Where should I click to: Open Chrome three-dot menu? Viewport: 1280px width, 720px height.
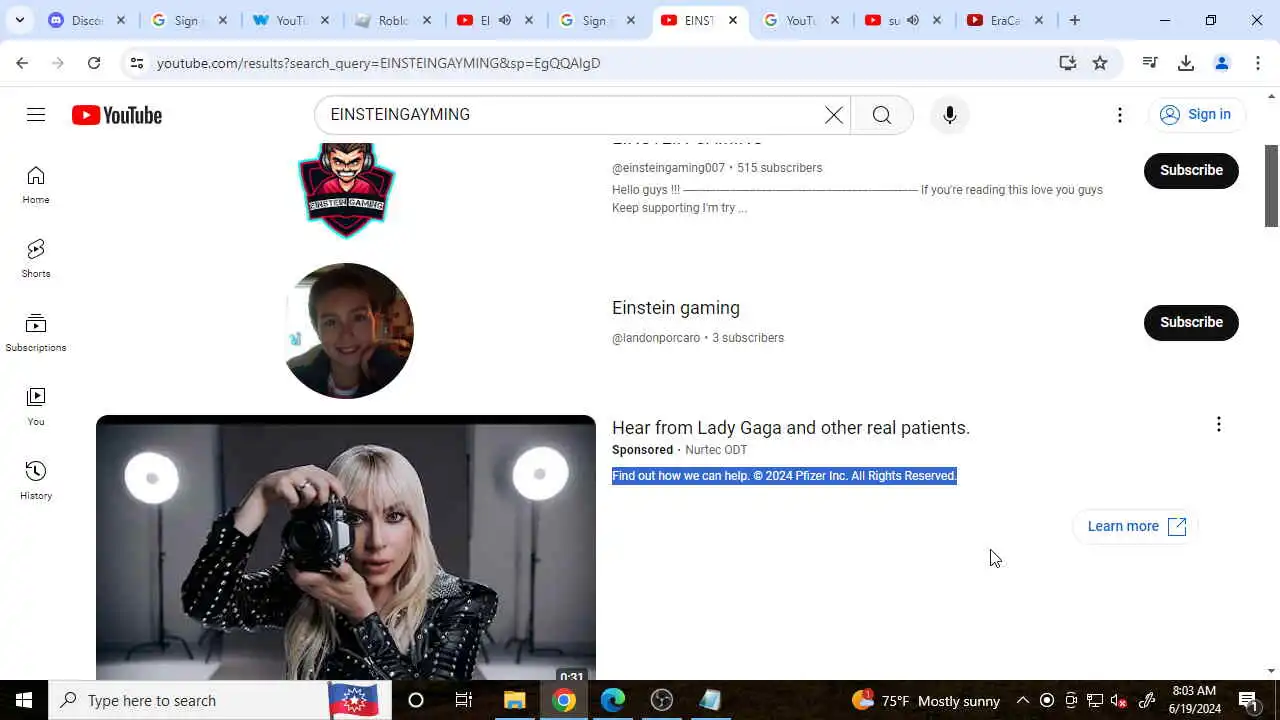[x=1258, y=63]
